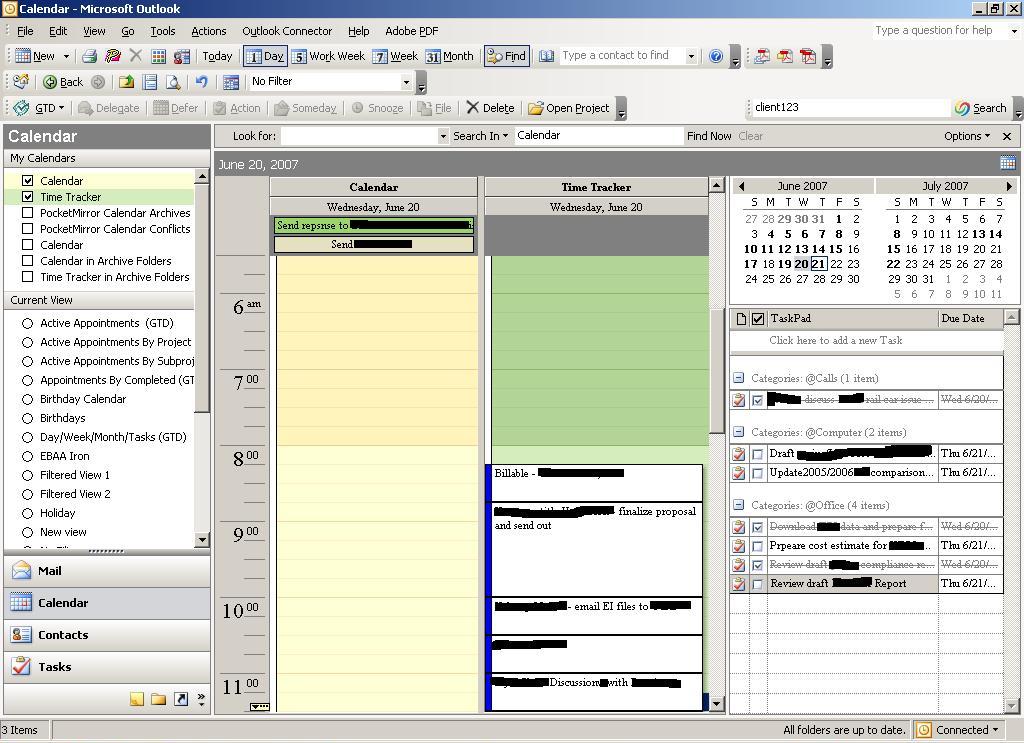Click the Today button
The width and height of the screenshot is (1024, 743).
pos(217,56)
